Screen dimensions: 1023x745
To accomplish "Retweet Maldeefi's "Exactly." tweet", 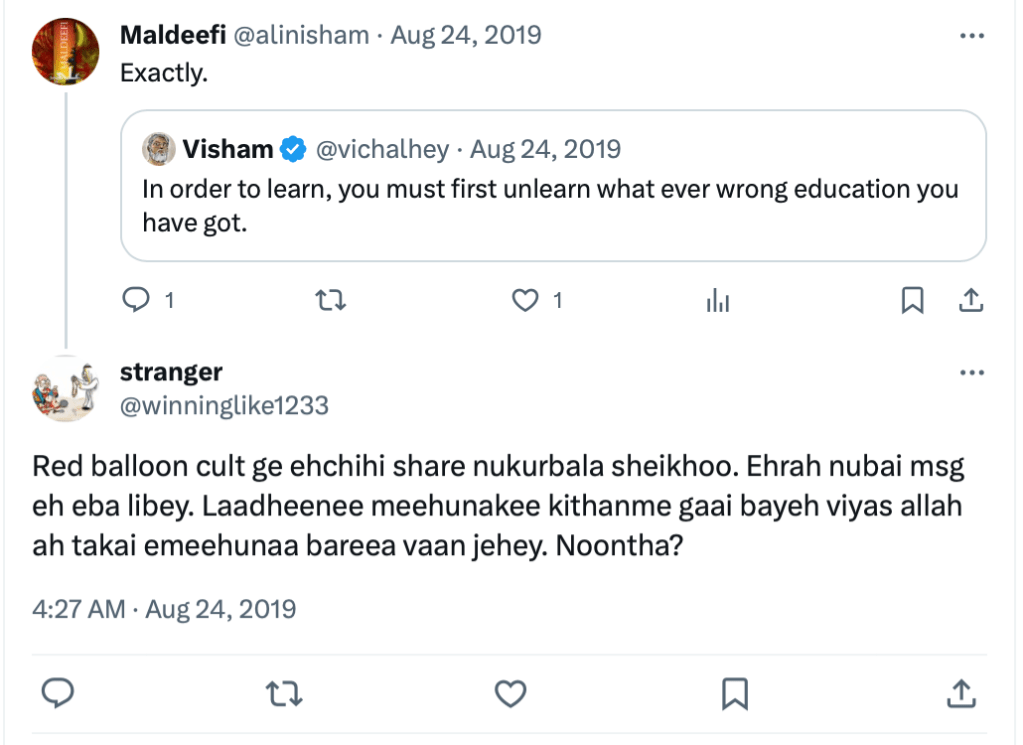I will point(329,300).
